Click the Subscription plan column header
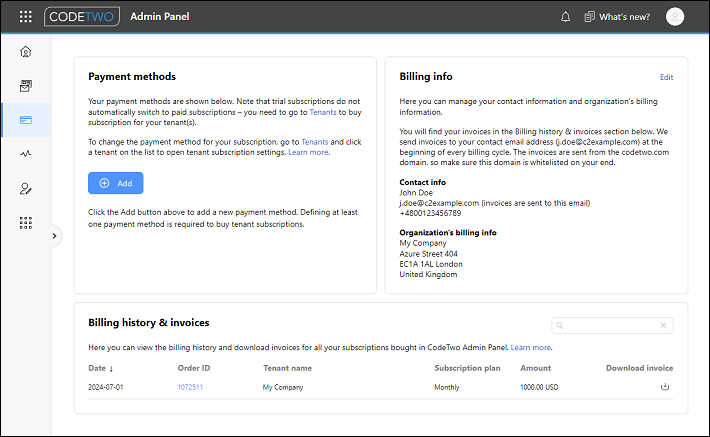This screenshot has width=710, height=437. (467, 368)
